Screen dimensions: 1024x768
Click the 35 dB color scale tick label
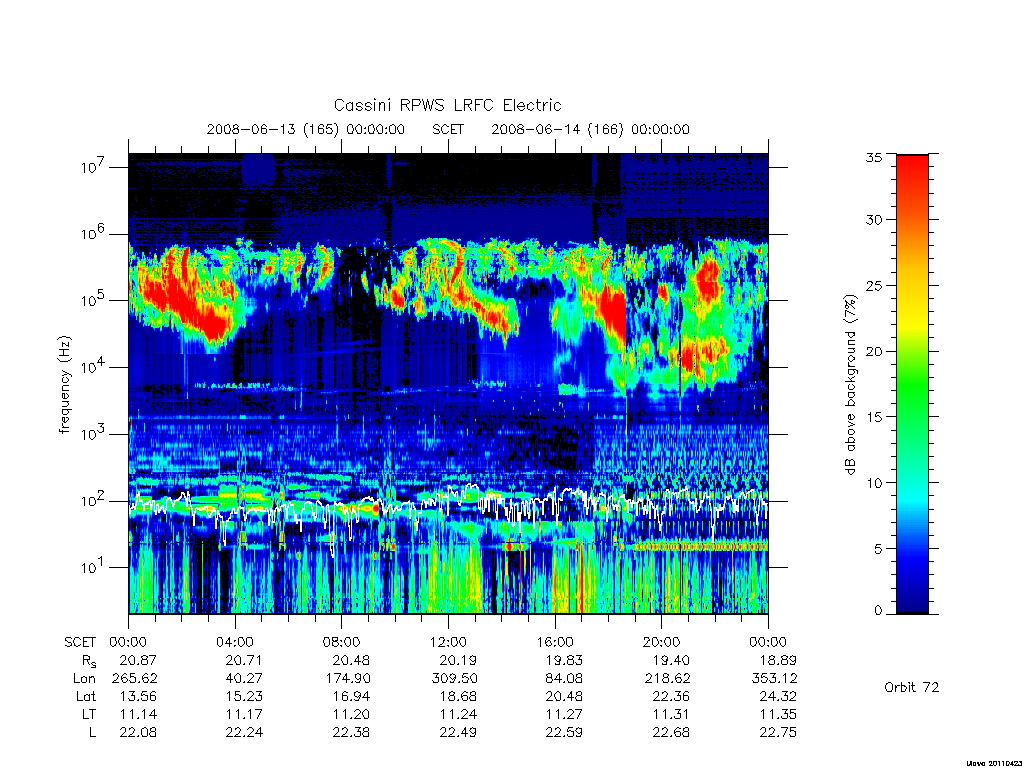tap(873, 157)
